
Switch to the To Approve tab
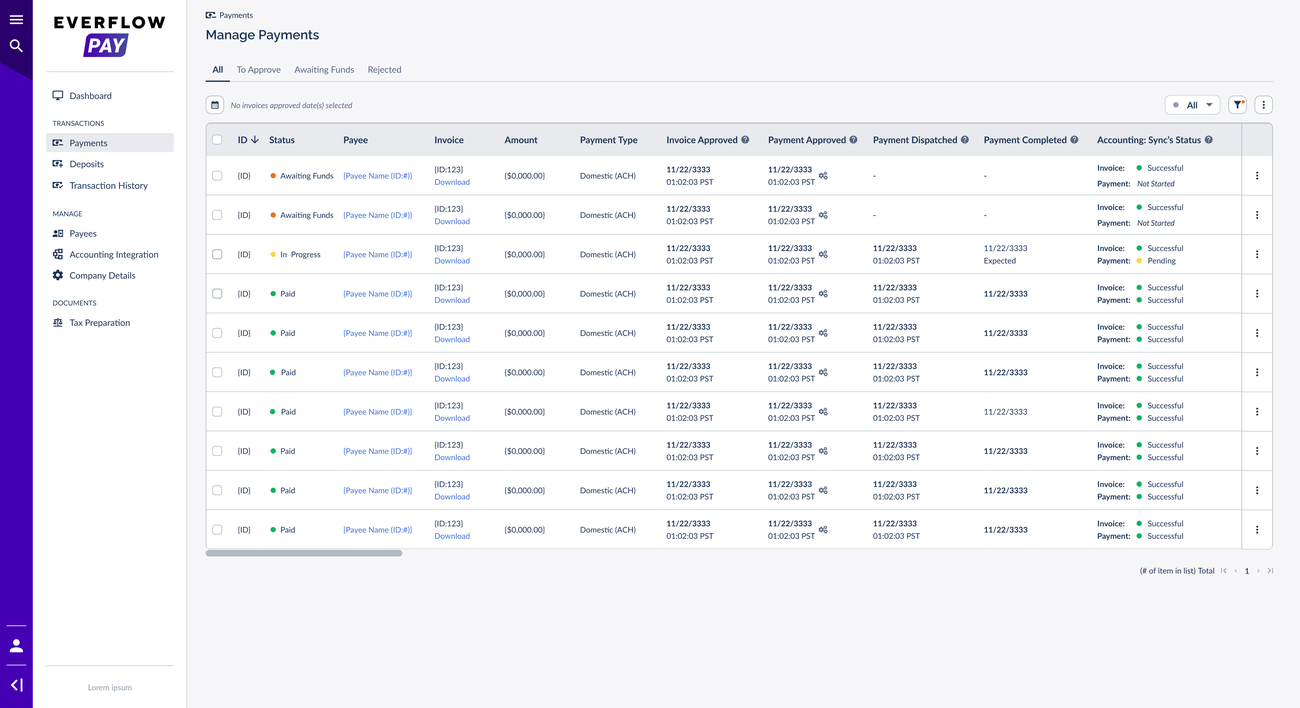tap(258, 70)
